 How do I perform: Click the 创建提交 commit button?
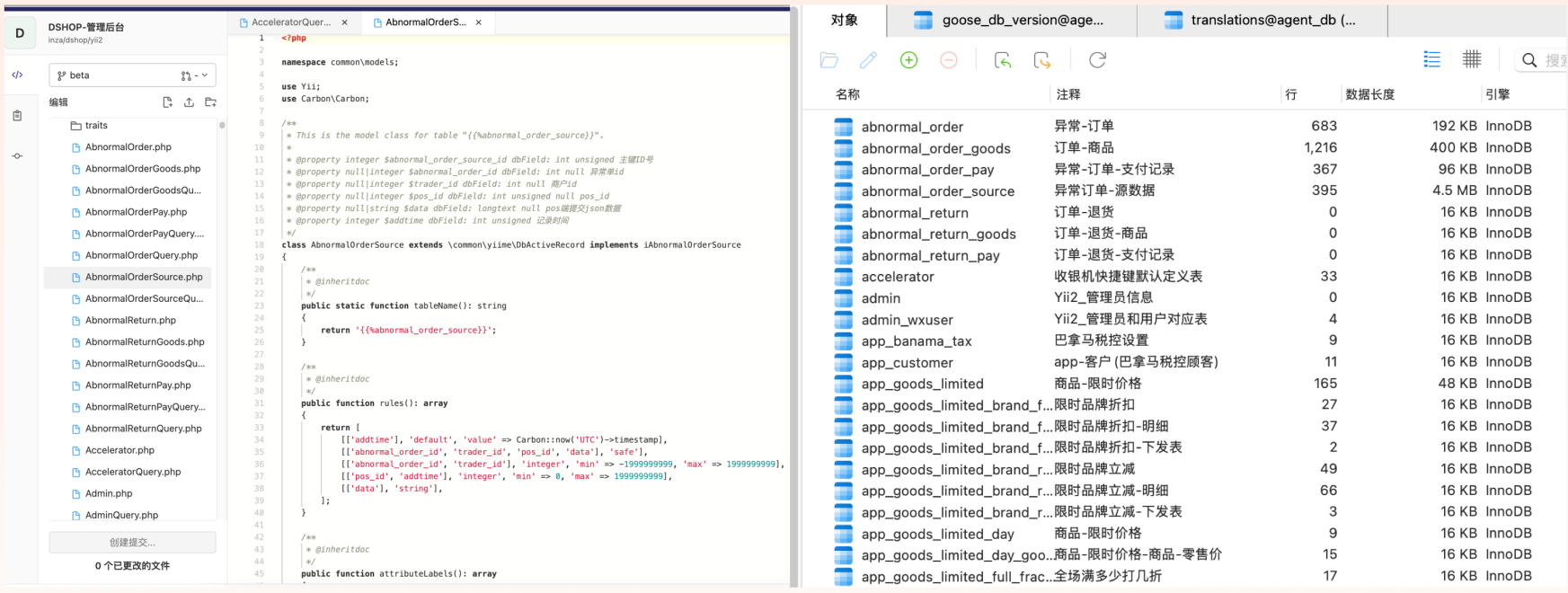132,543
